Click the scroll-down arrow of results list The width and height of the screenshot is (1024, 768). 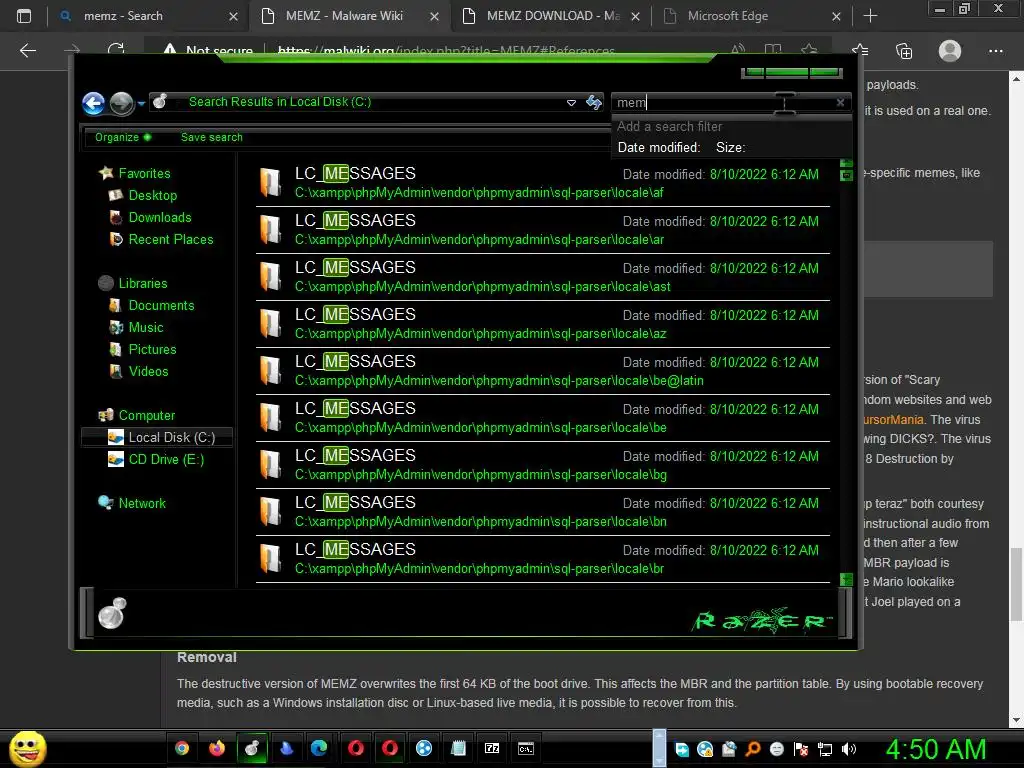point(846,579)
